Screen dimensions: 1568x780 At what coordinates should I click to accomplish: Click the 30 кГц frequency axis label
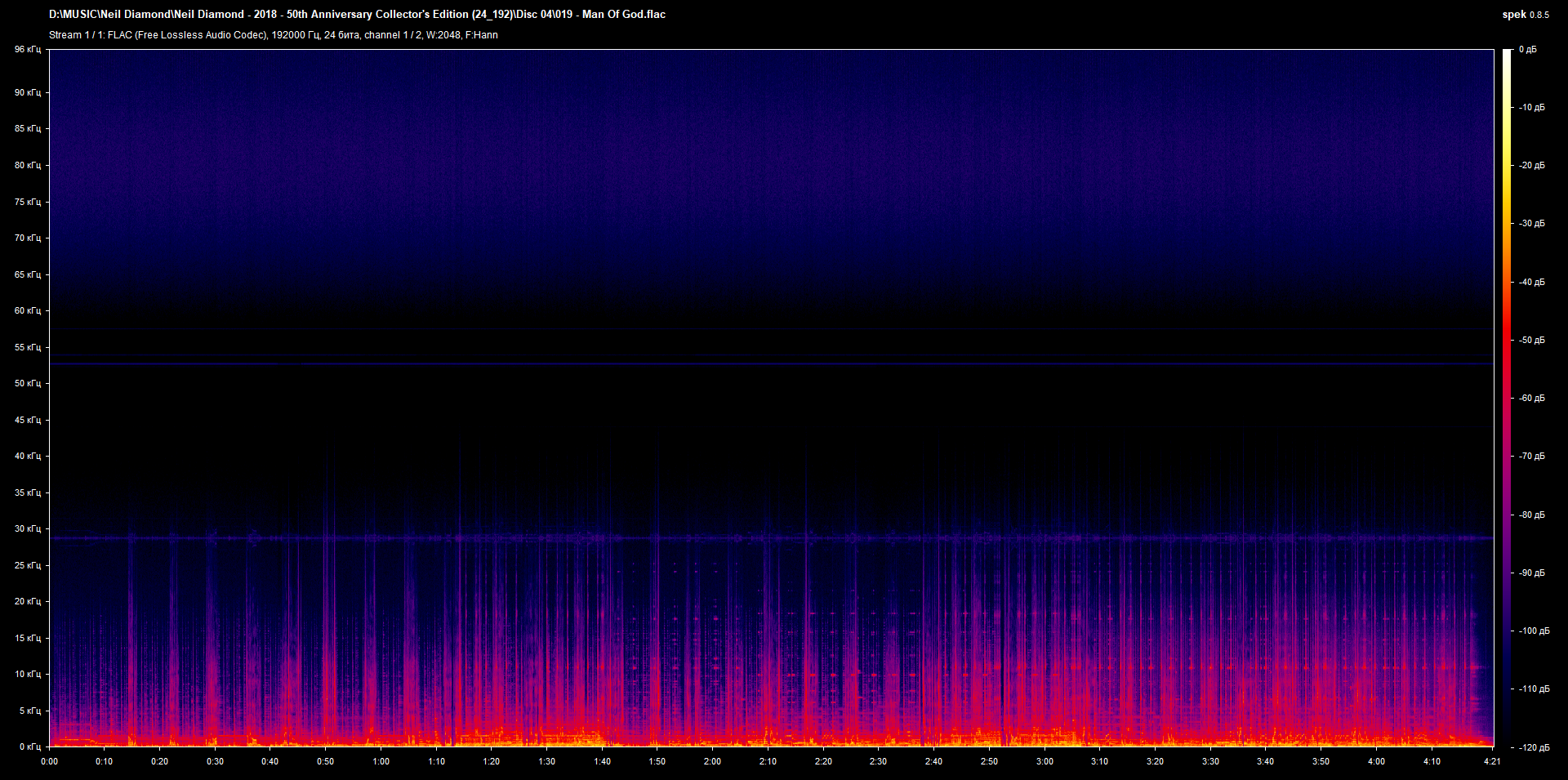coord(28,529)
